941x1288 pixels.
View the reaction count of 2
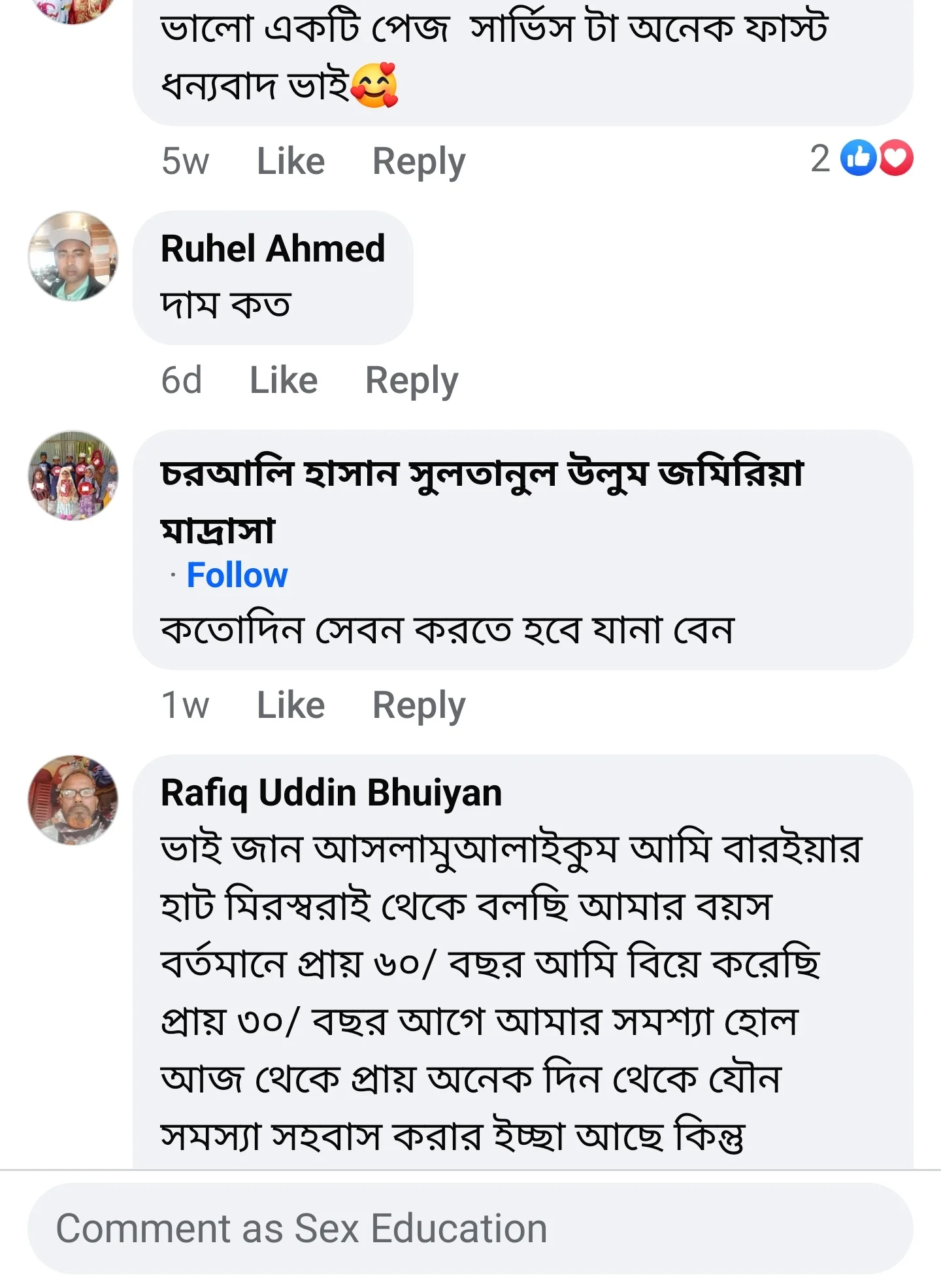(820, 158)
